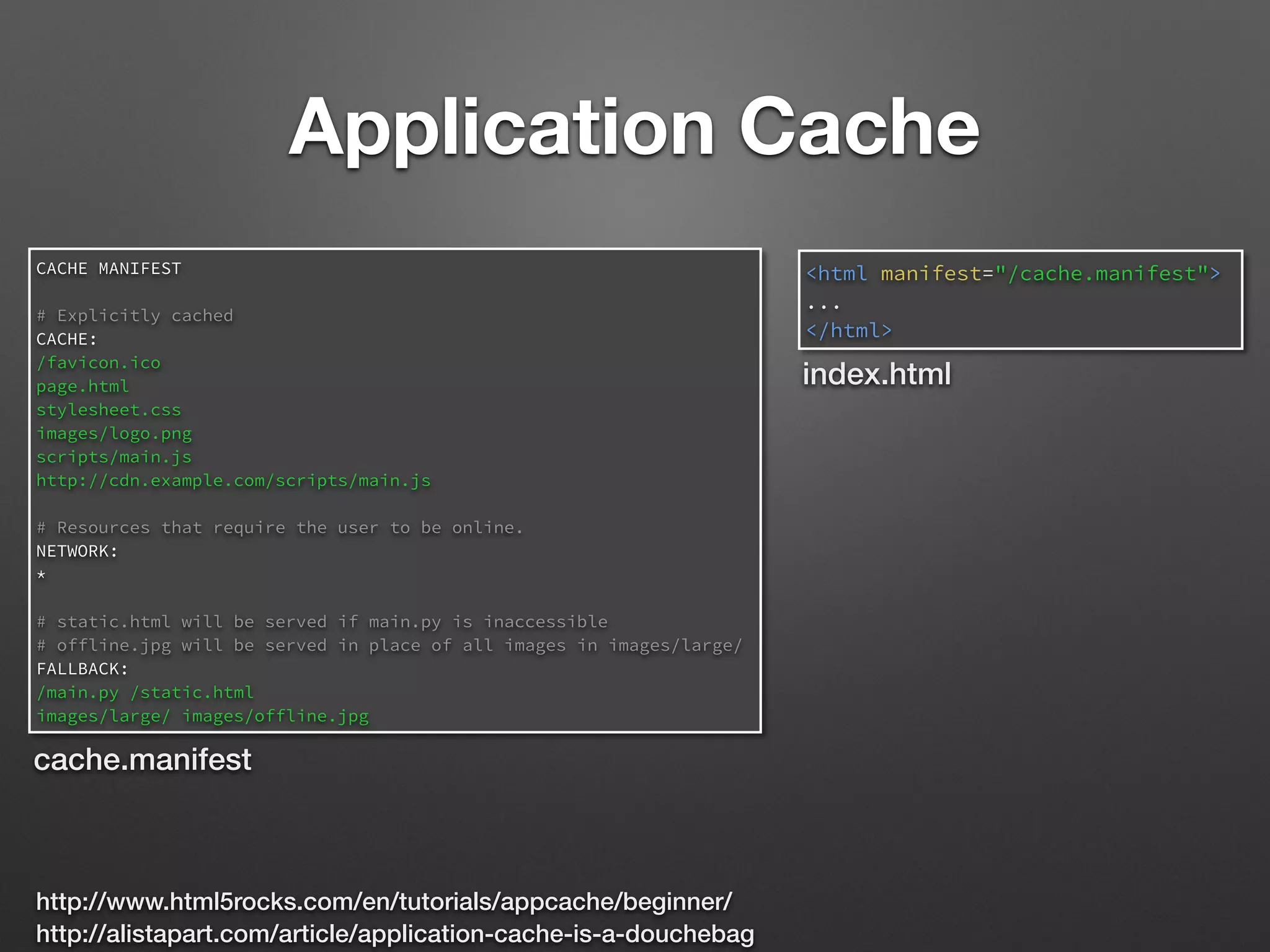
Task: Click the 'stylesheet.css' line
Action: tap(109, 410)
